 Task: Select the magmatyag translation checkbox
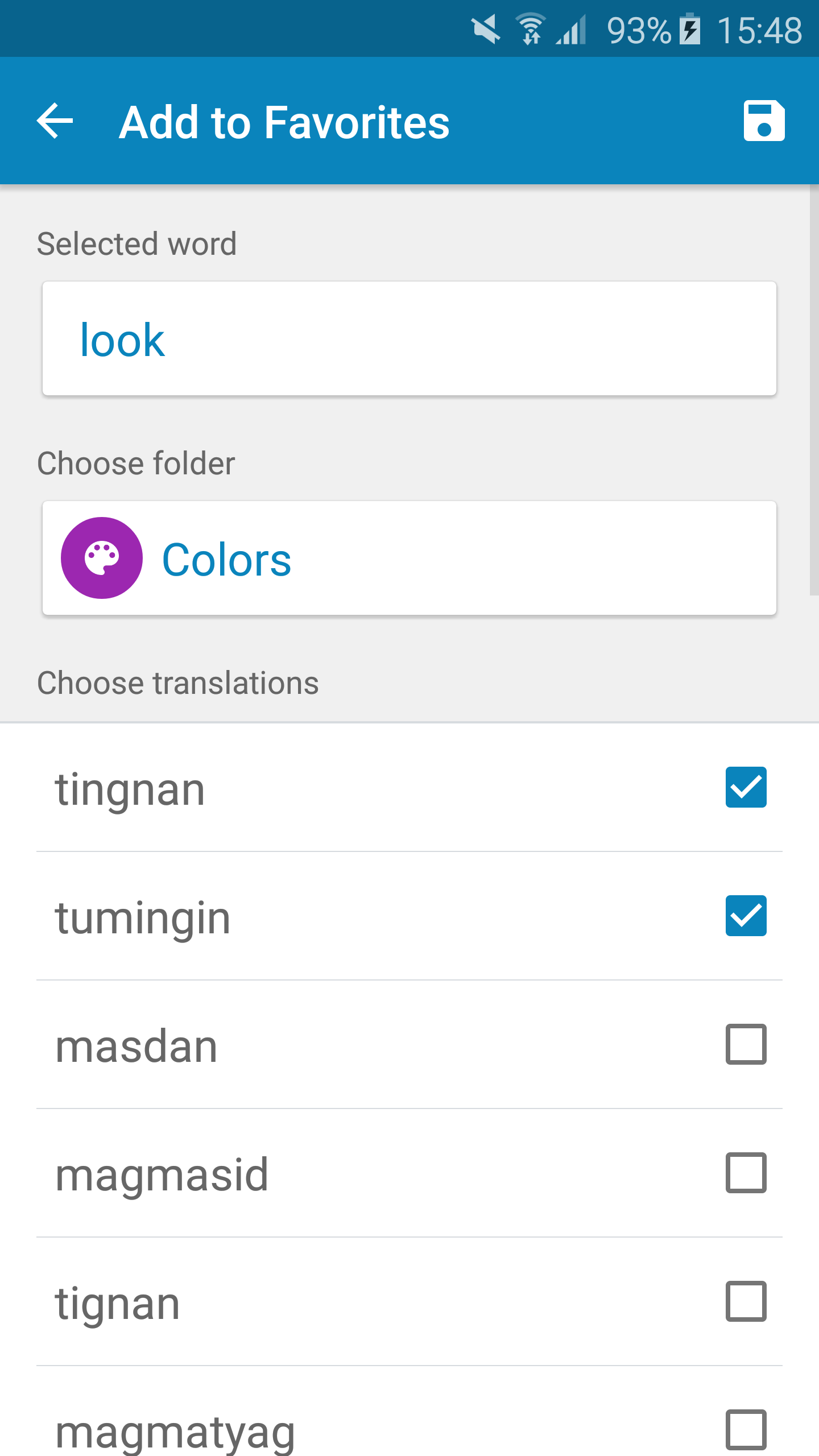(x=746, y=1430)
